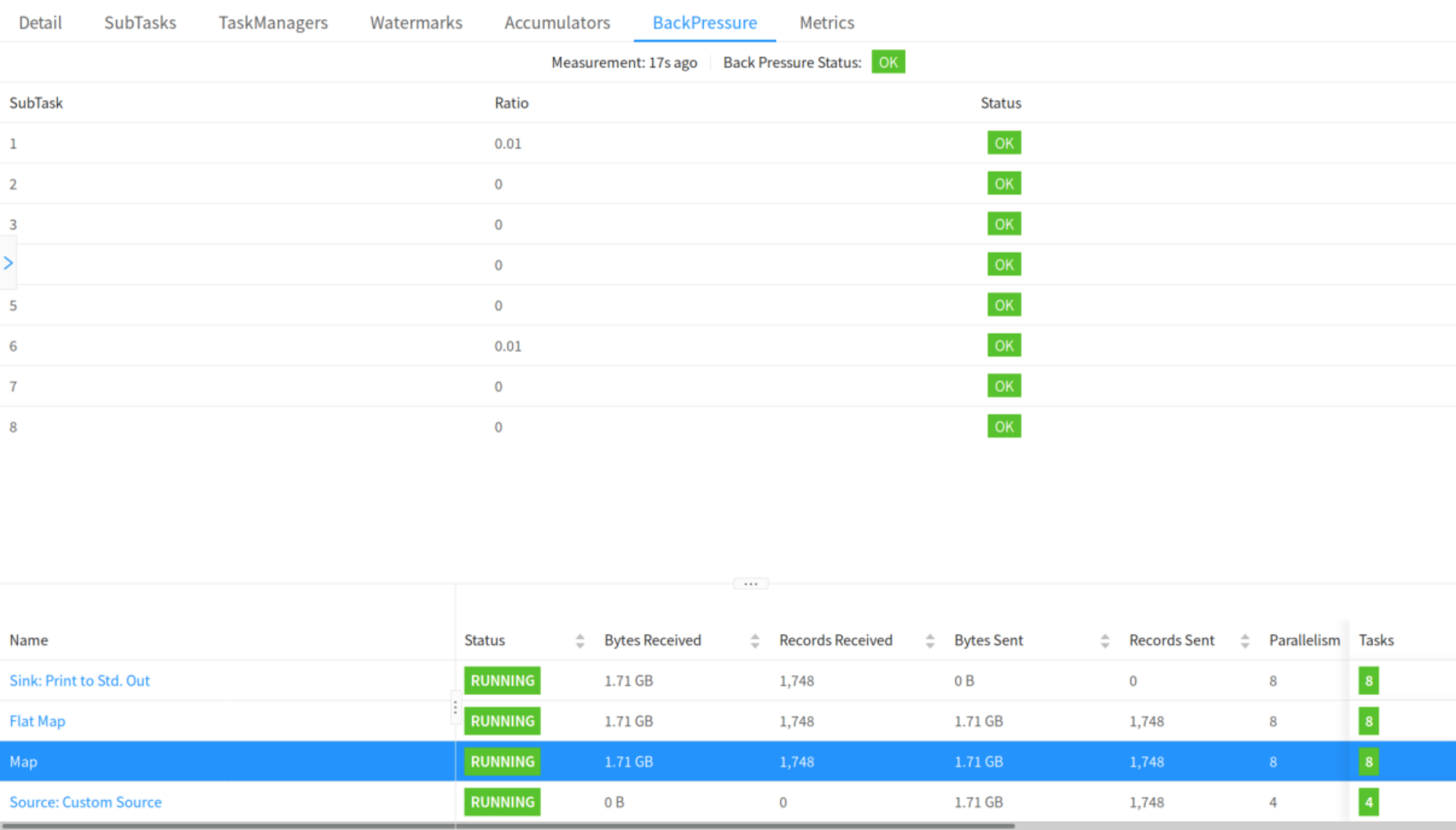Select the Flat Map operator
Viewport: 1456px width, 830px height.
point(37,721)
